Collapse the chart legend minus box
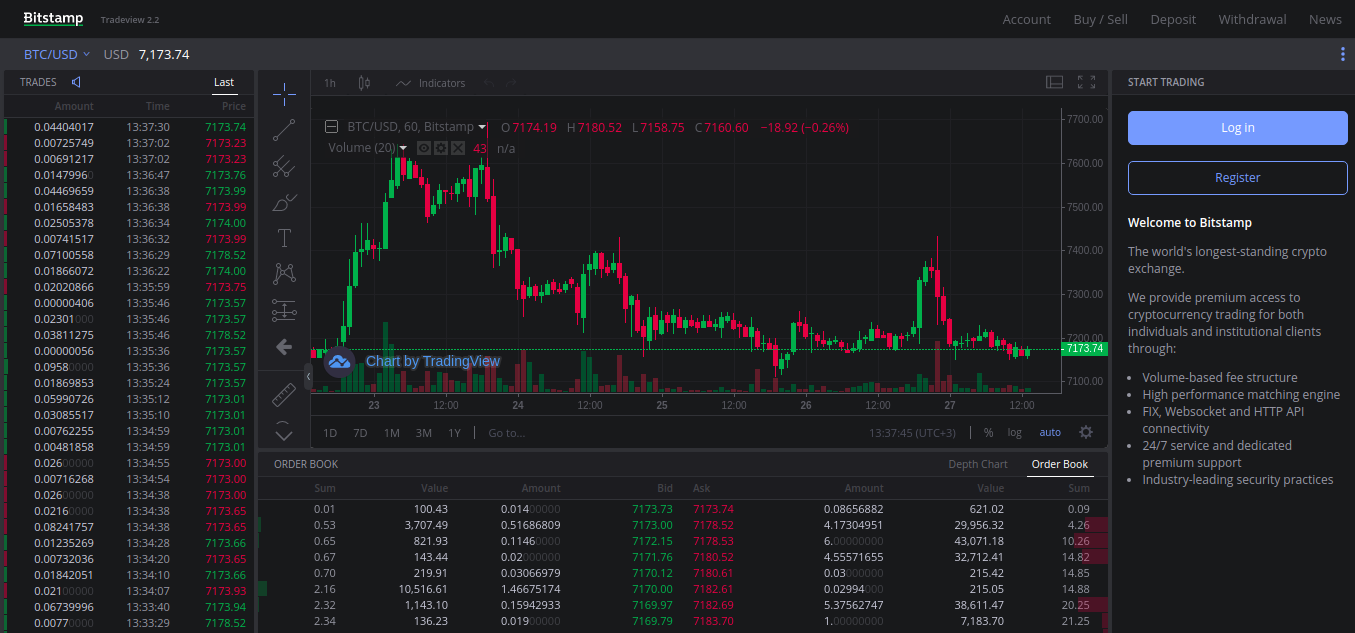 [x=332, y=127]
